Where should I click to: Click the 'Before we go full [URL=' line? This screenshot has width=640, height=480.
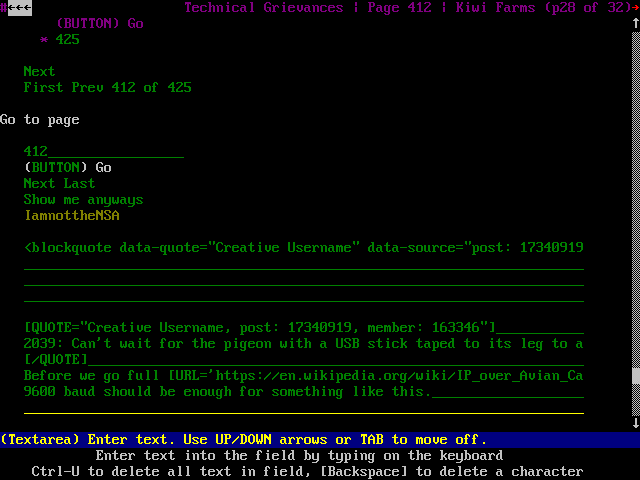[x=304, y=376]
